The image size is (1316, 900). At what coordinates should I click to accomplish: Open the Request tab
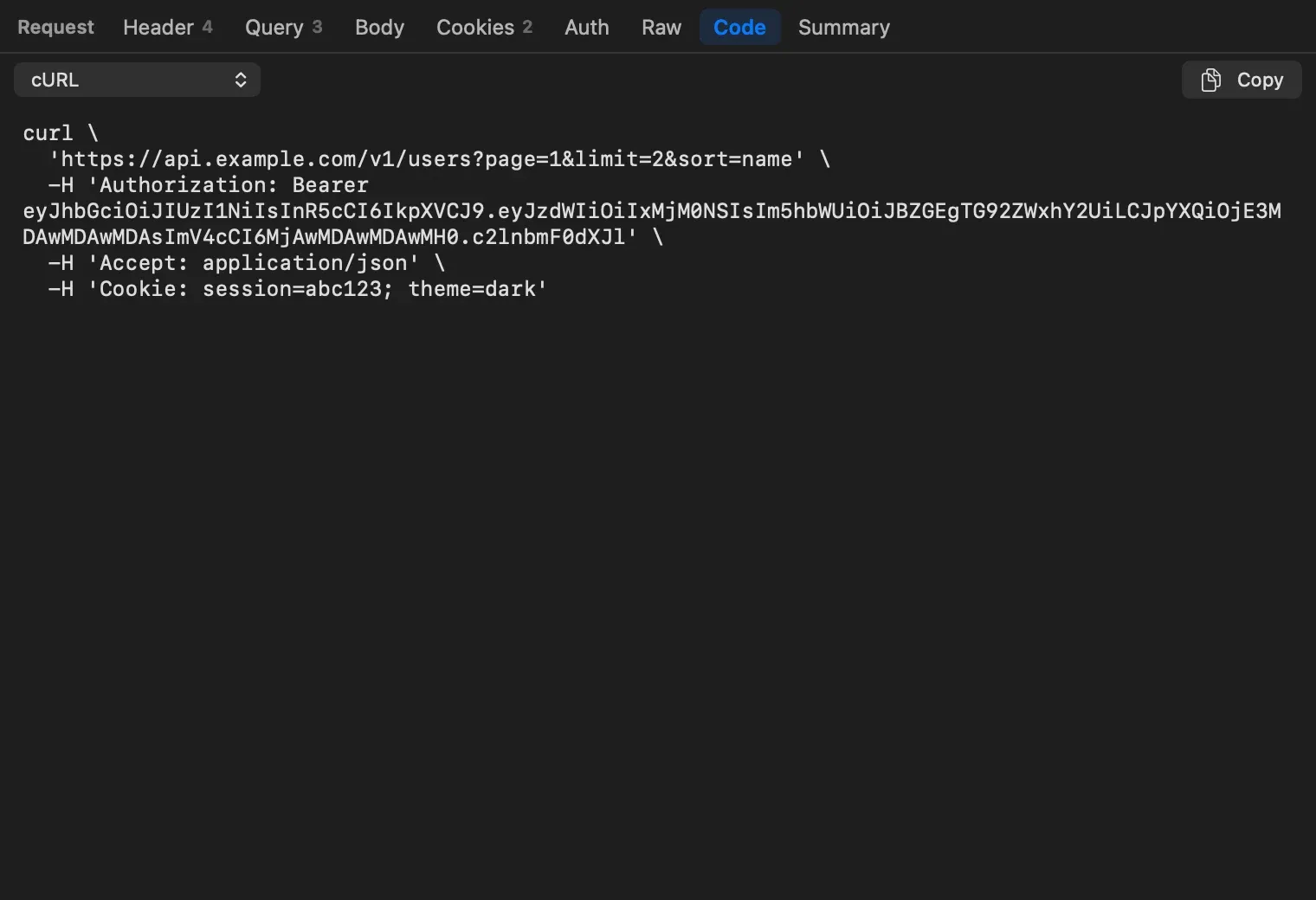[x=55, y=27]
